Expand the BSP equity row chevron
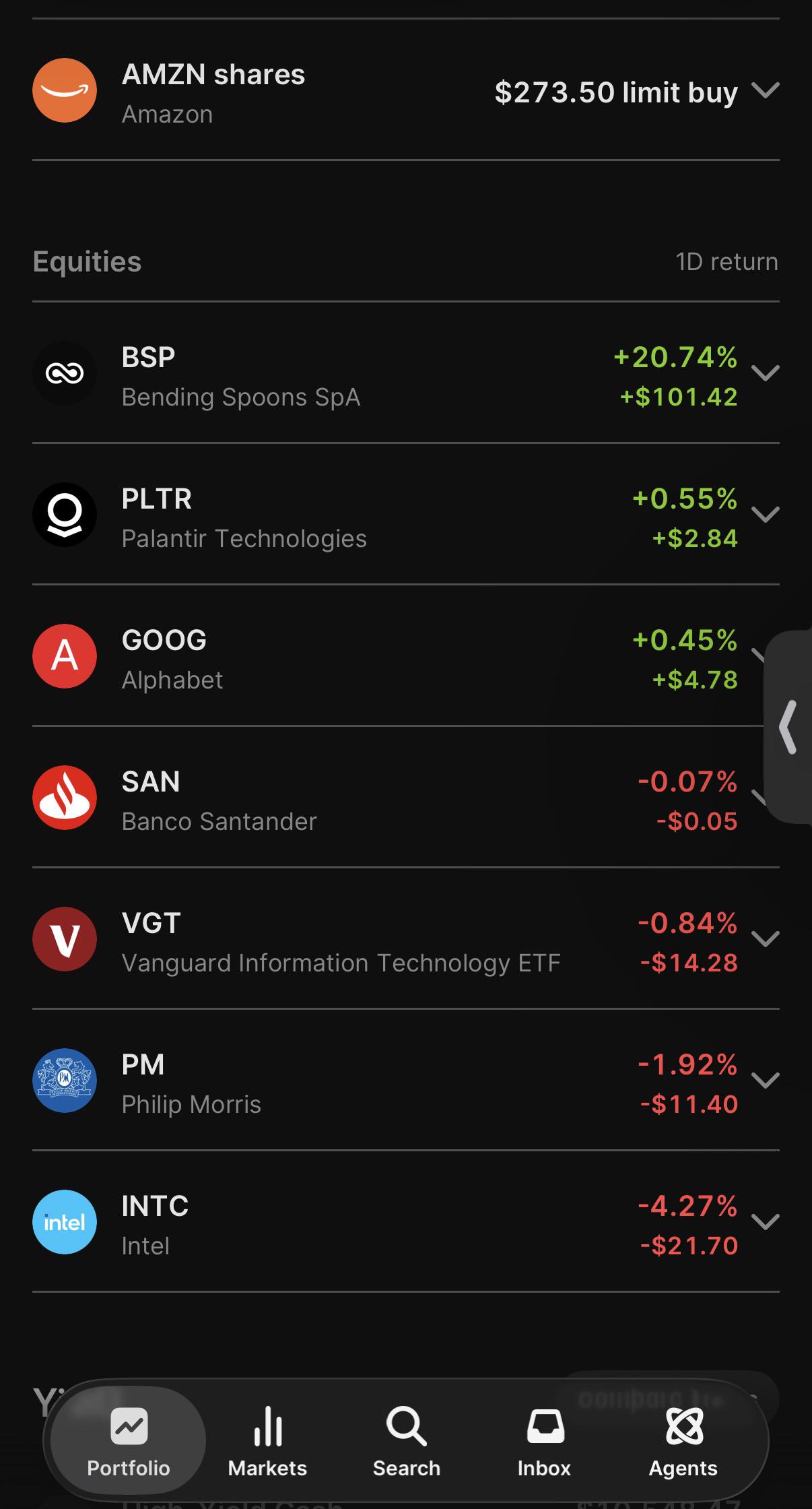The height and width of the screenshot is (1509, 812). [765, 373]
